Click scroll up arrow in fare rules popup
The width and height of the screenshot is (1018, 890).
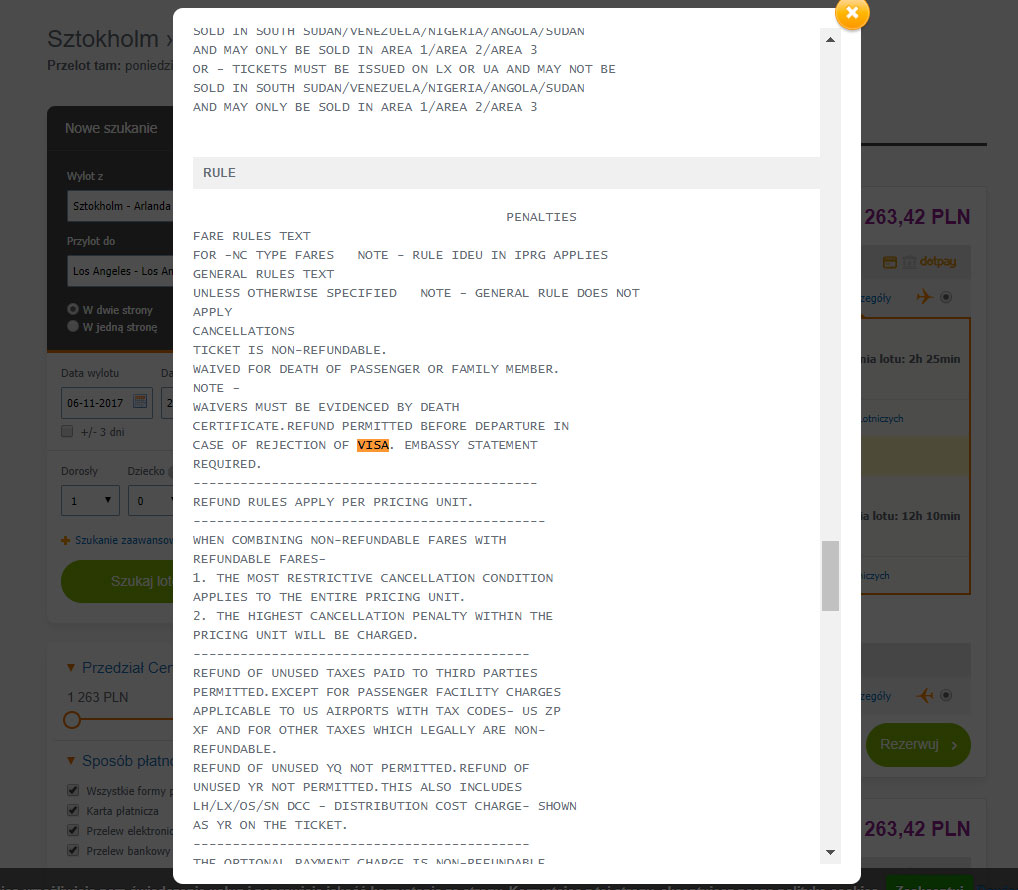click(830, 40)
